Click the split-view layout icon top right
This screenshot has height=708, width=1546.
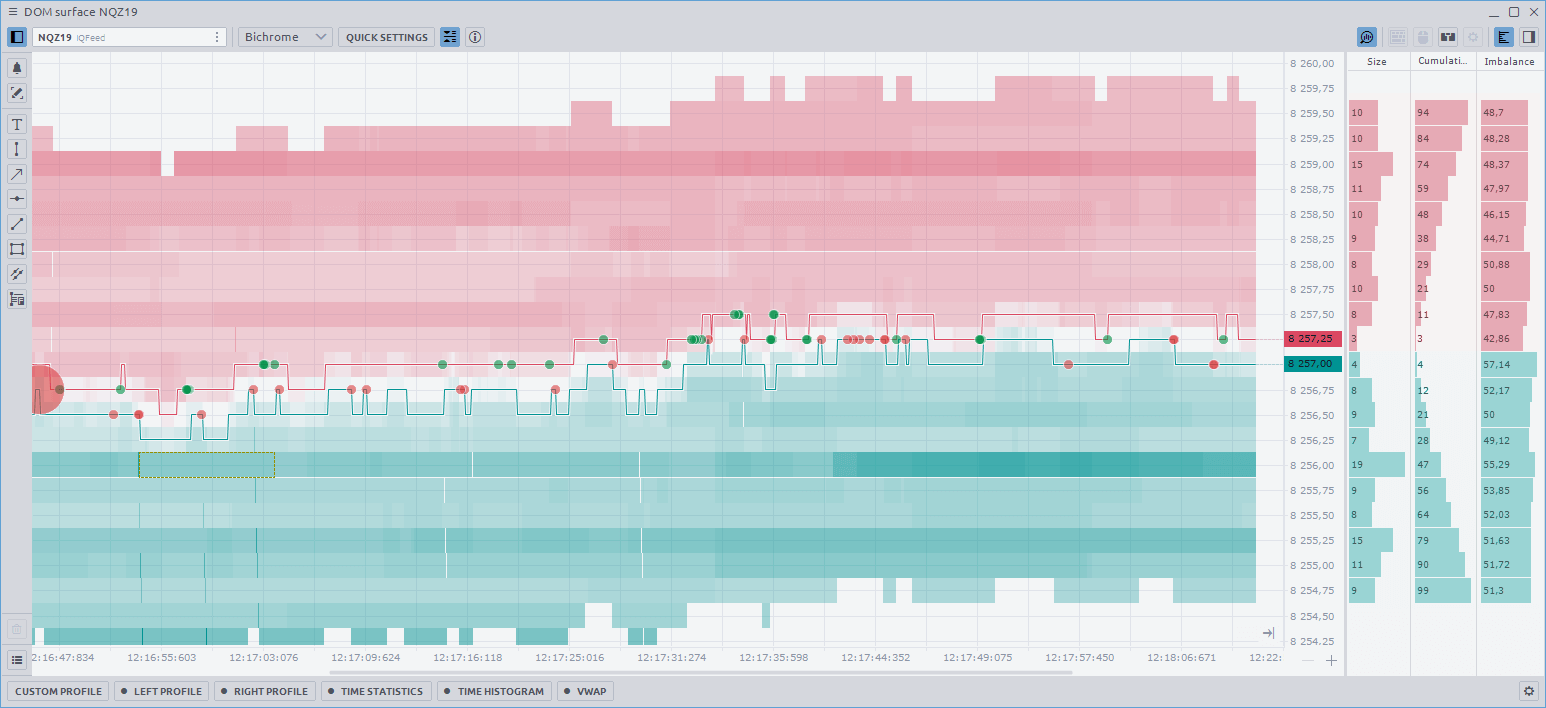coord(1529,36)
